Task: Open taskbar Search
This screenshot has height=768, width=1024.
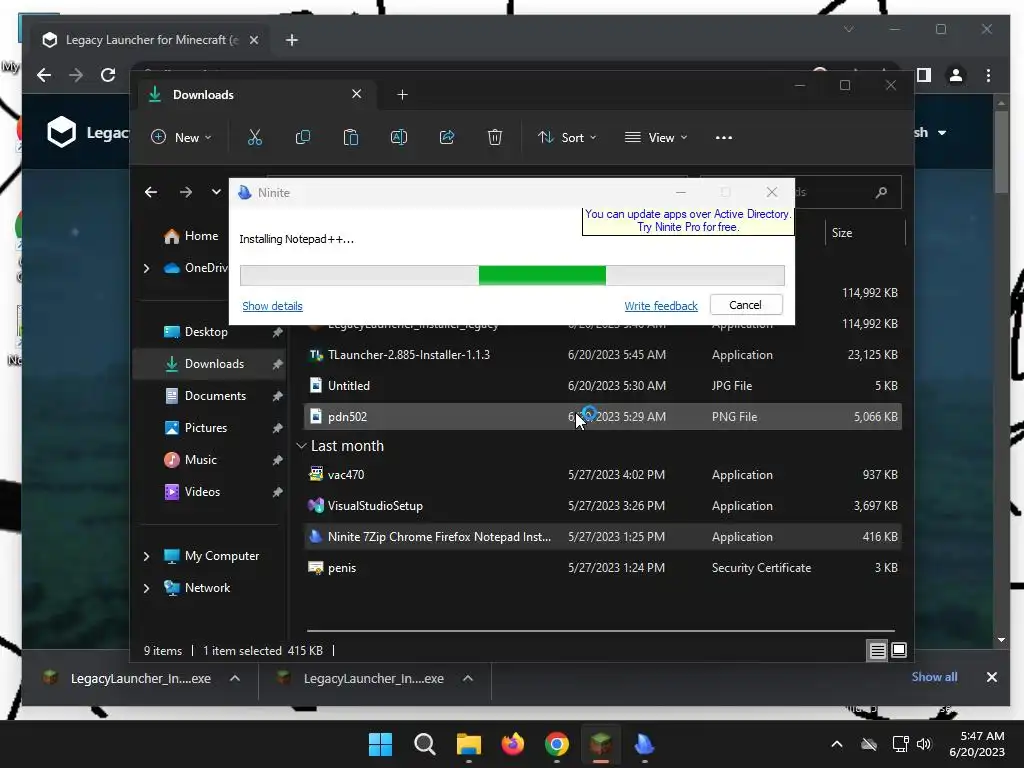Action: coord(424,744)
